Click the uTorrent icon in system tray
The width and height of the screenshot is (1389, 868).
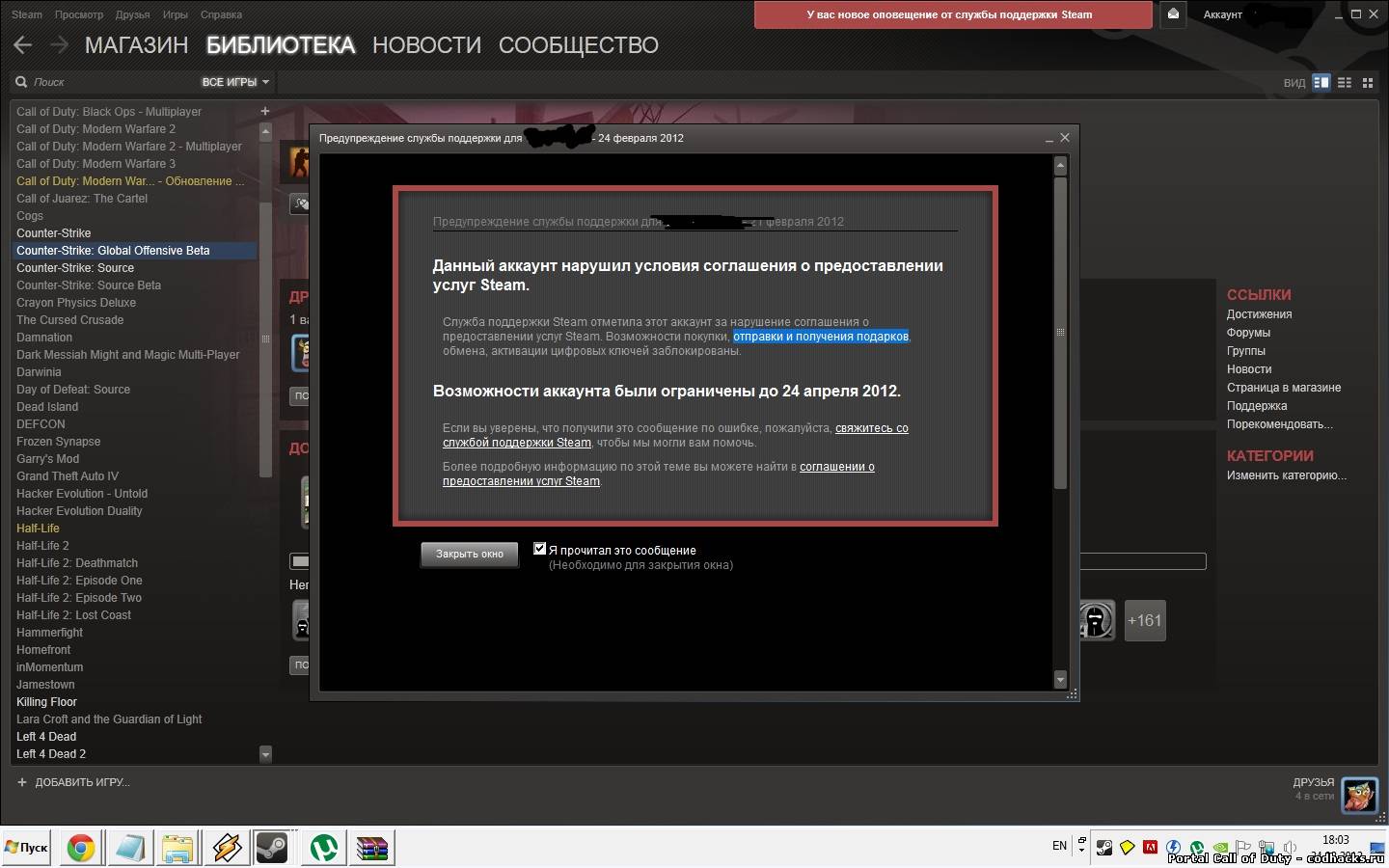[x=1197, y=847]
